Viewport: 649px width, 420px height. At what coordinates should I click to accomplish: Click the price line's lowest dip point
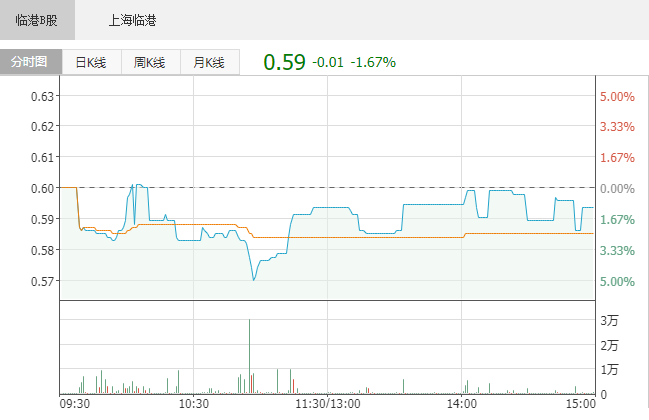click(253, 279)
